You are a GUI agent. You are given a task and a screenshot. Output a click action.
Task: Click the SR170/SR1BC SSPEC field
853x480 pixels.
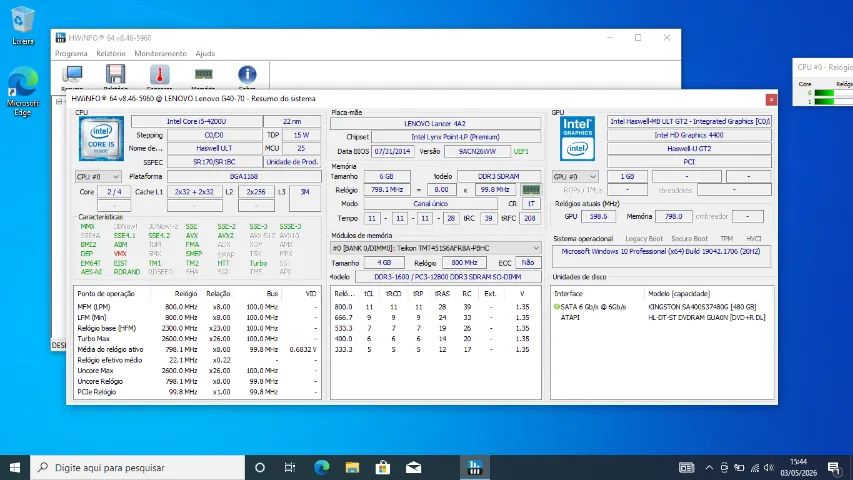pos(214,162)
